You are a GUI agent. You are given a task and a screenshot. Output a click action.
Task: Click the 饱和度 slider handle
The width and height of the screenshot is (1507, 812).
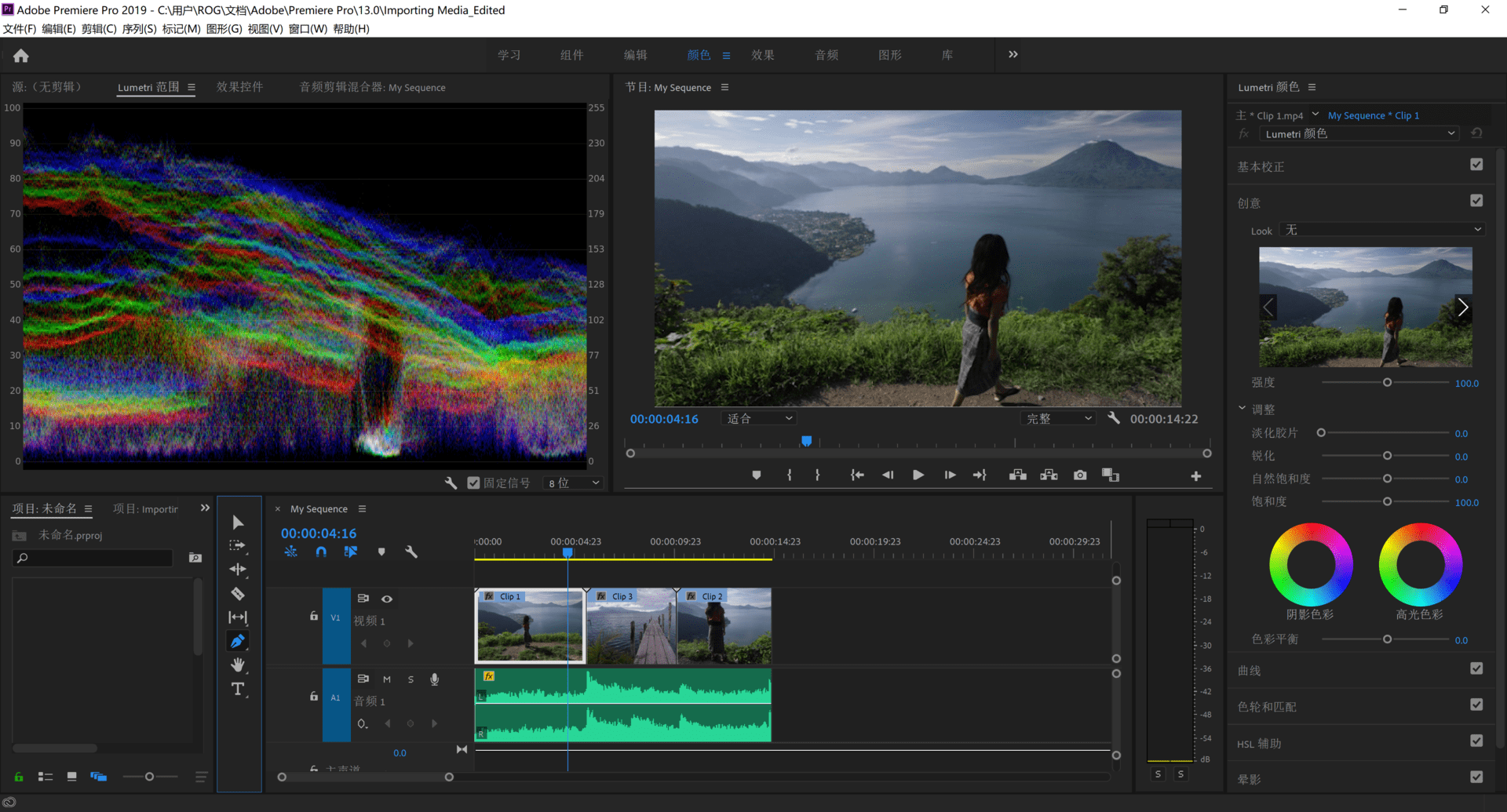pos(1387,501)
